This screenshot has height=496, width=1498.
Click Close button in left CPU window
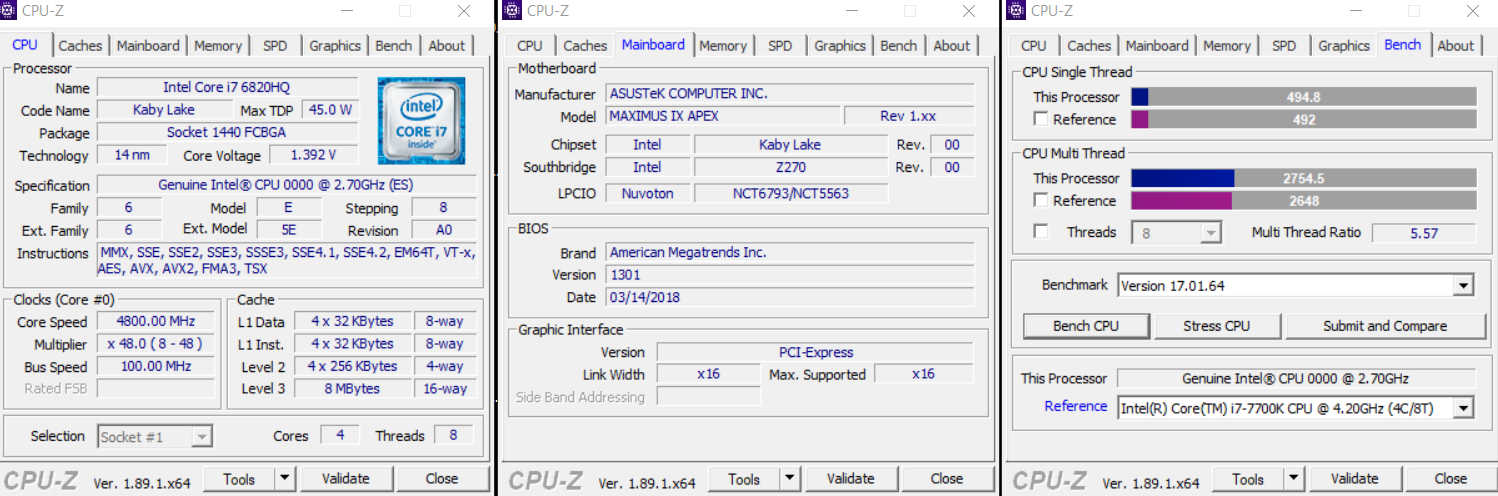pos(441,479)
